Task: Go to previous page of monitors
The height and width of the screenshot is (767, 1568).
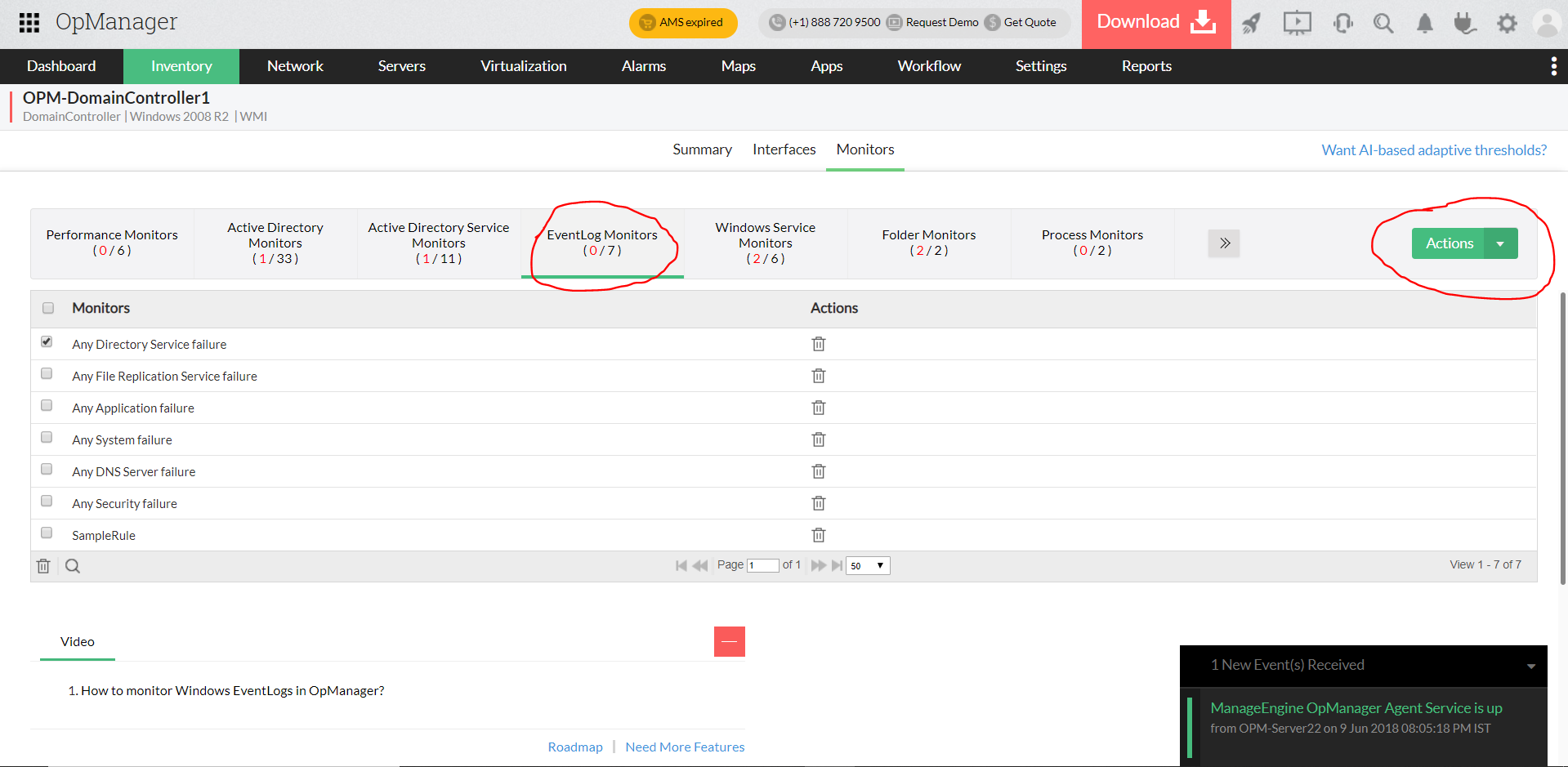Action: click(x=700, y=565)
